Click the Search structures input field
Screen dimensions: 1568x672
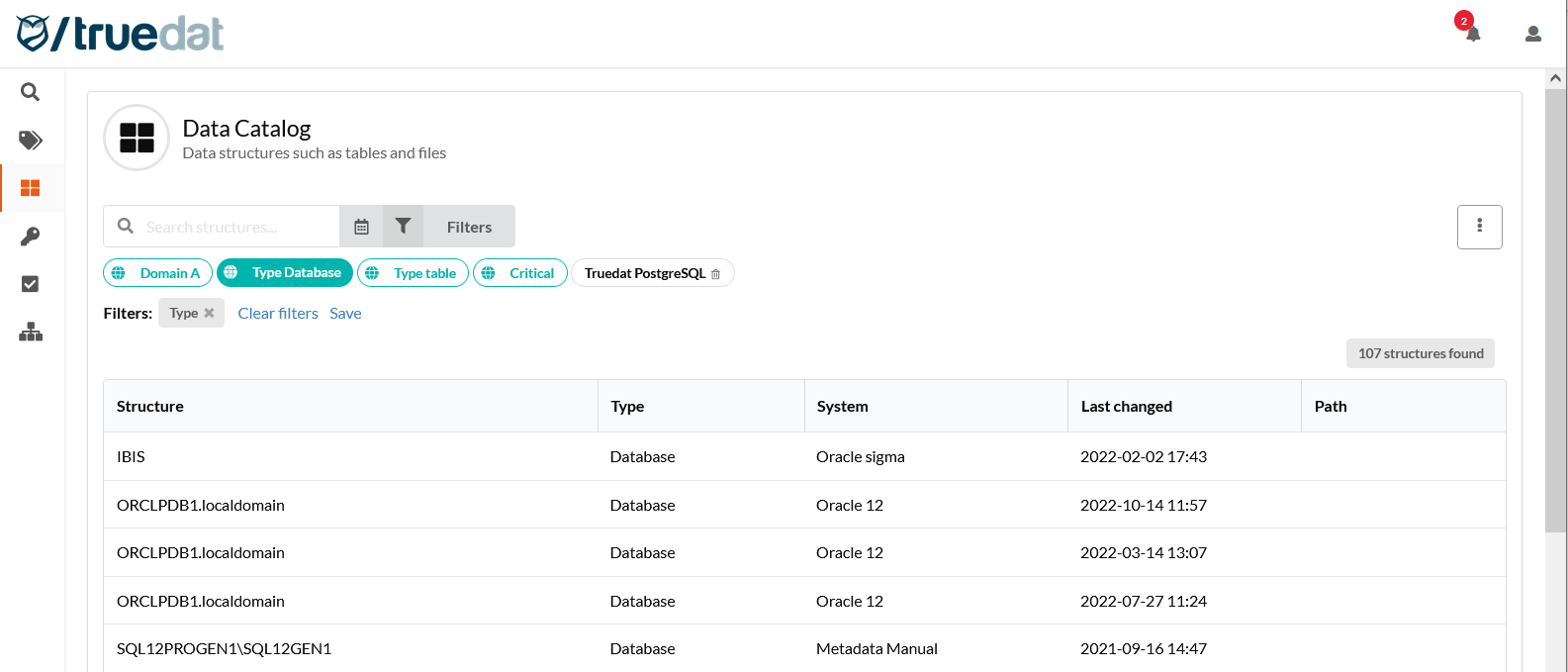tap(237, 227)
